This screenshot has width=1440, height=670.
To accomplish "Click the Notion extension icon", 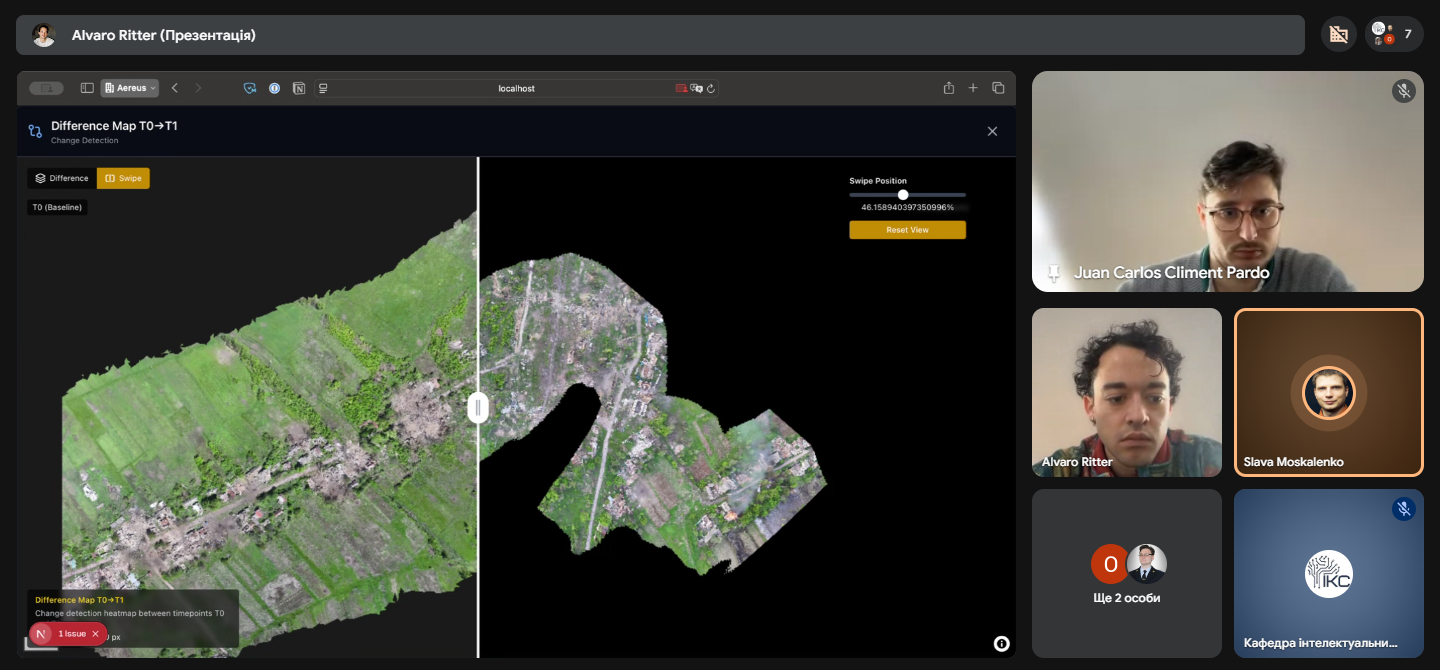I will pyautogui.click(x=299, y=88).
